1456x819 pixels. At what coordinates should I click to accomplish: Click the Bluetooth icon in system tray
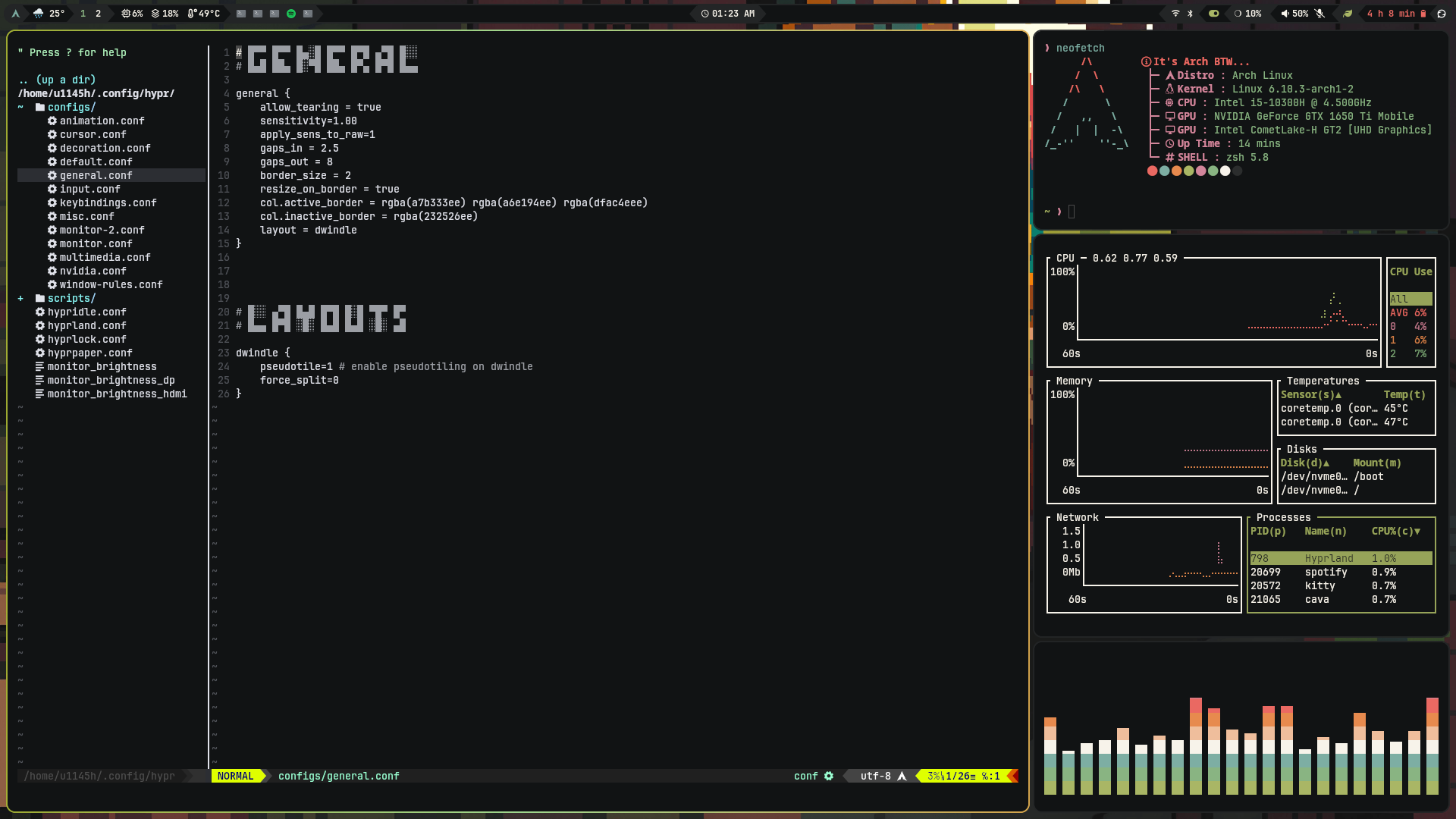tap(1191, 13)
